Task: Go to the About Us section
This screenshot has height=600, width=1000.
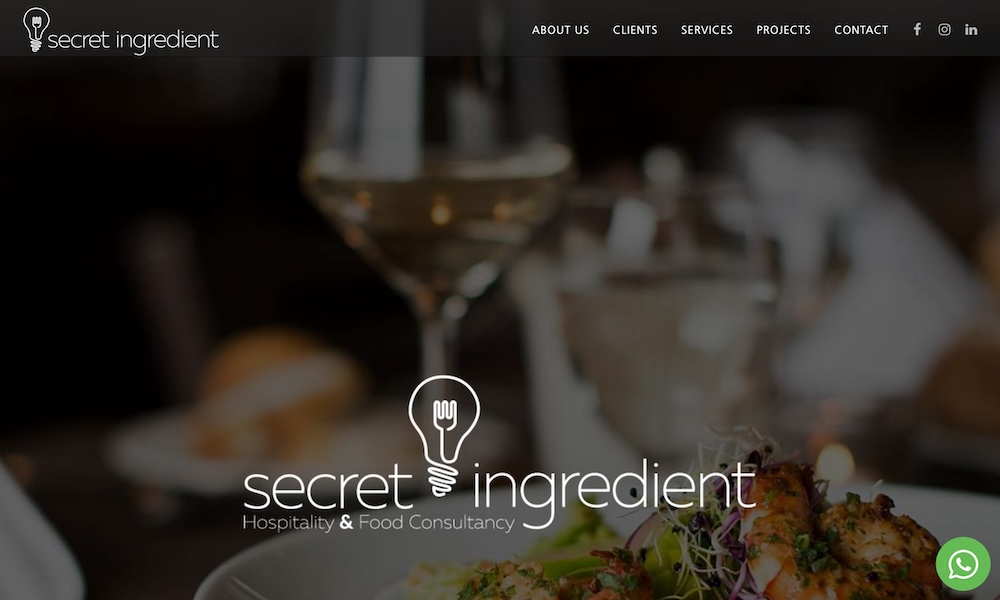Action: click(561, 30)
